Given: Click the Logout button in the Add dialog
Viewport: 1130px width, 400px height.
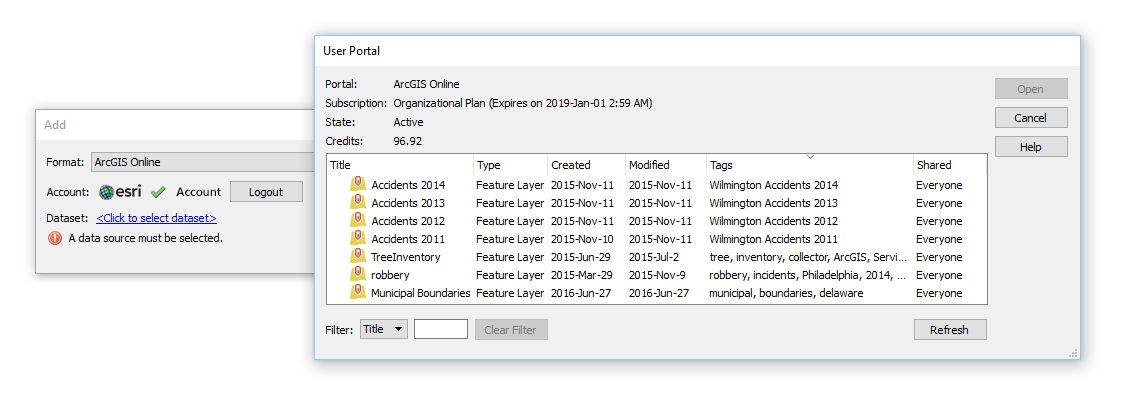Looking at the screenshot, I should [266, 192].
